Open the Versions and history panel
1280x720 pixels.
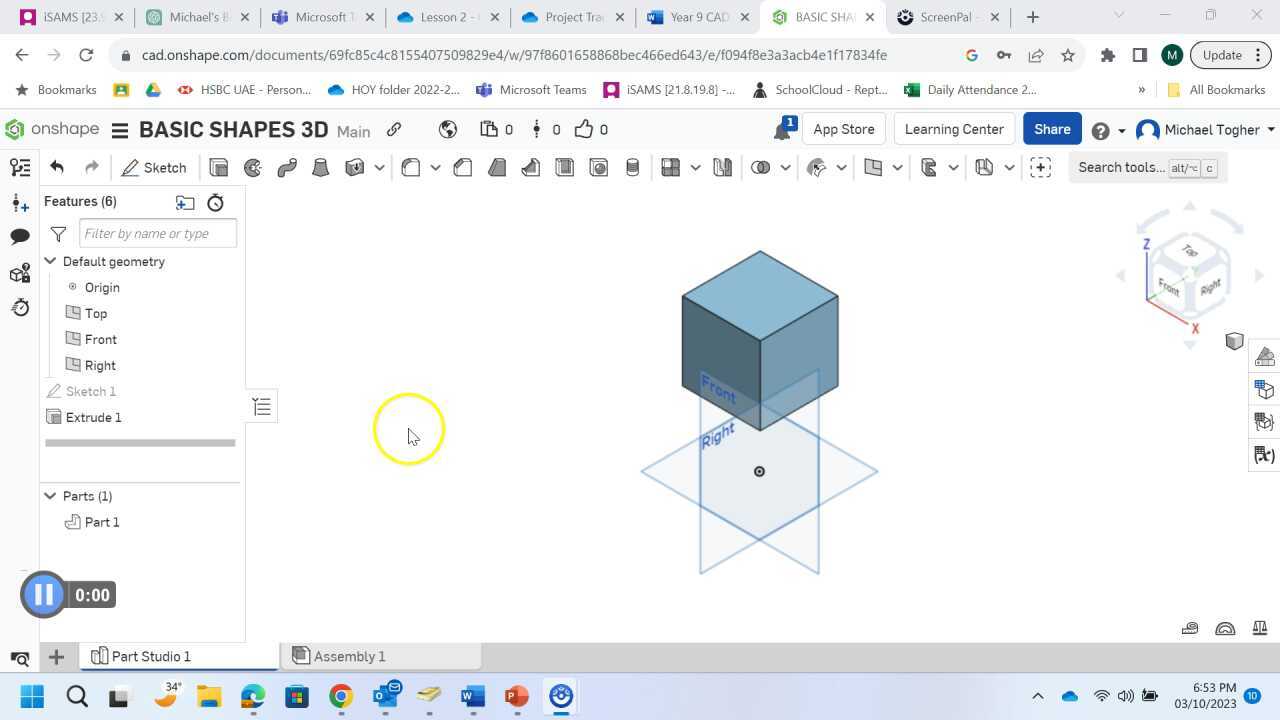coord(20,308)
